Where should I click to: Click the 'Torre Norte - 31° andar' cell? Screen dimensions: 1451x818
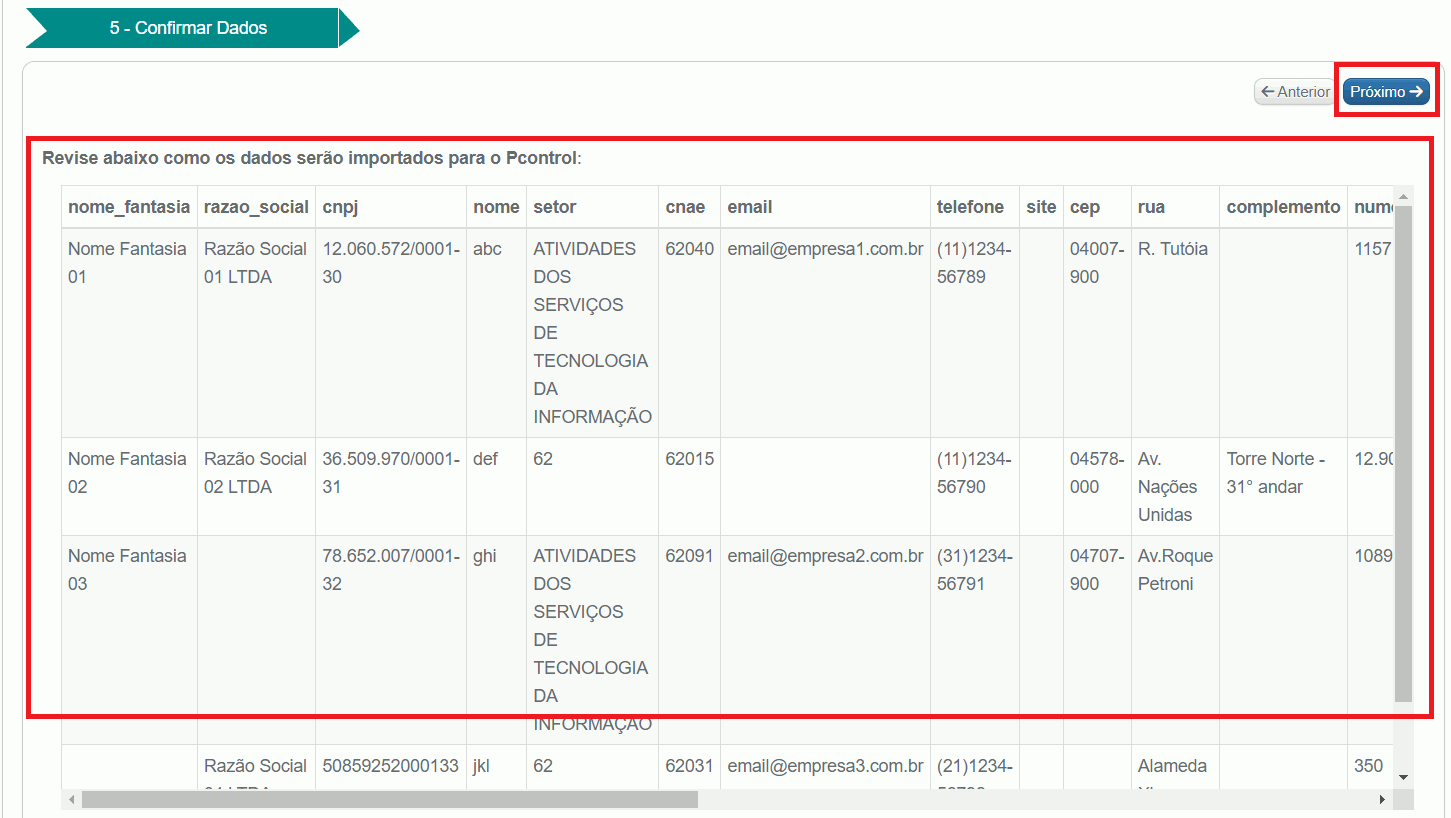tap(1283, 486)
